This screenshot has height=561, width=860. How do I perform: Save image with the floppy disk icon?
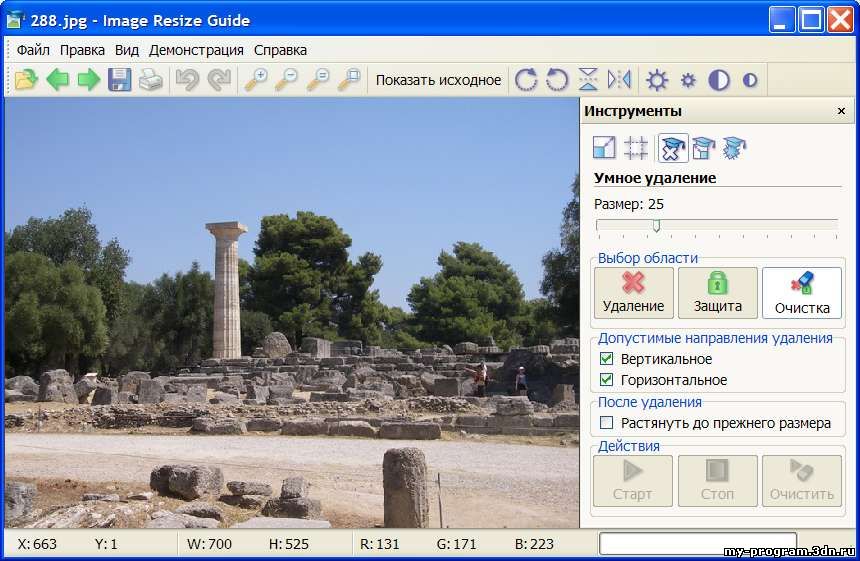(x=120, y=80)
